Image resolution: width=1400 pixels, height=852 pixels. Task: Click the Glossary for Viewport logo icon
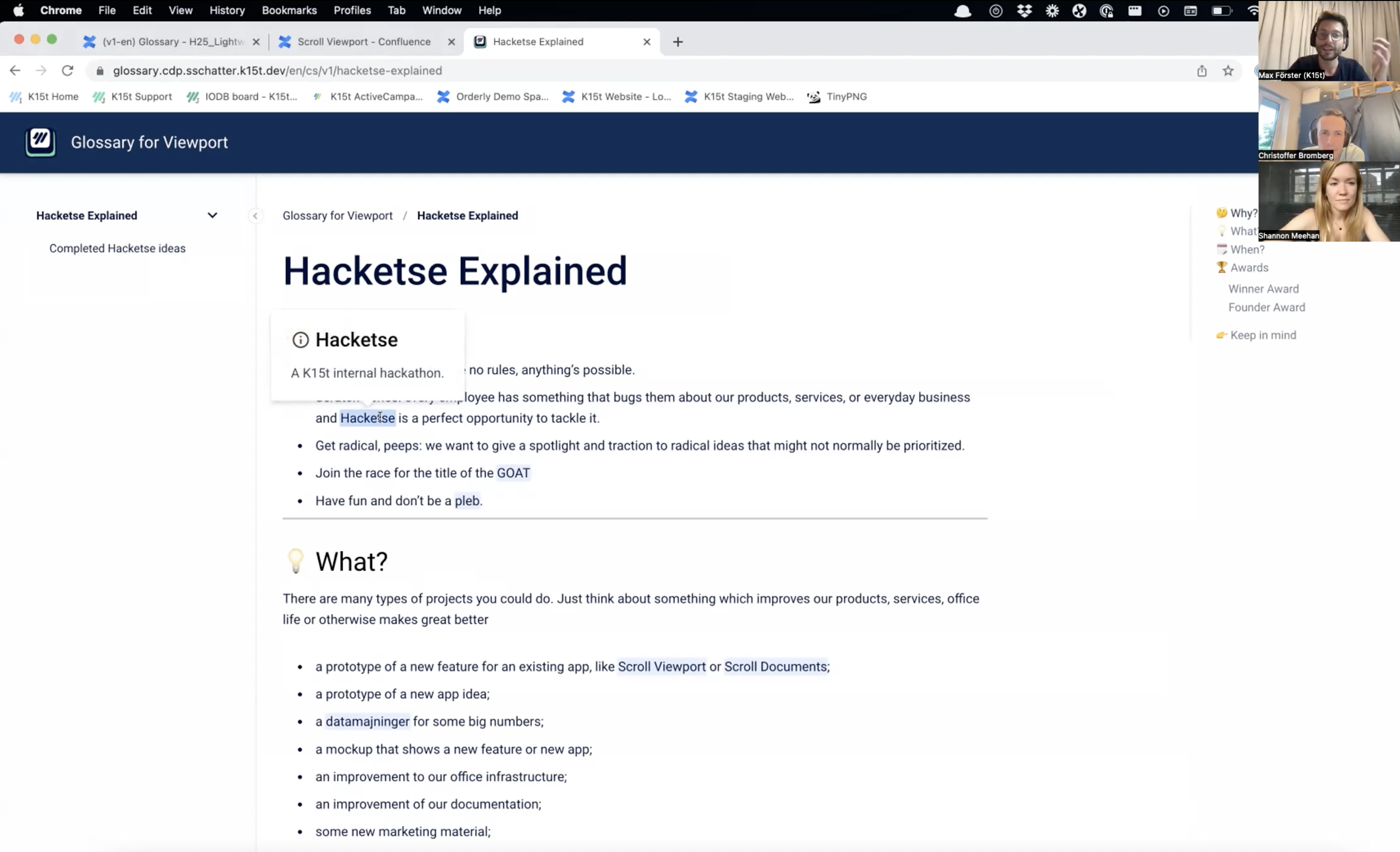40,142
